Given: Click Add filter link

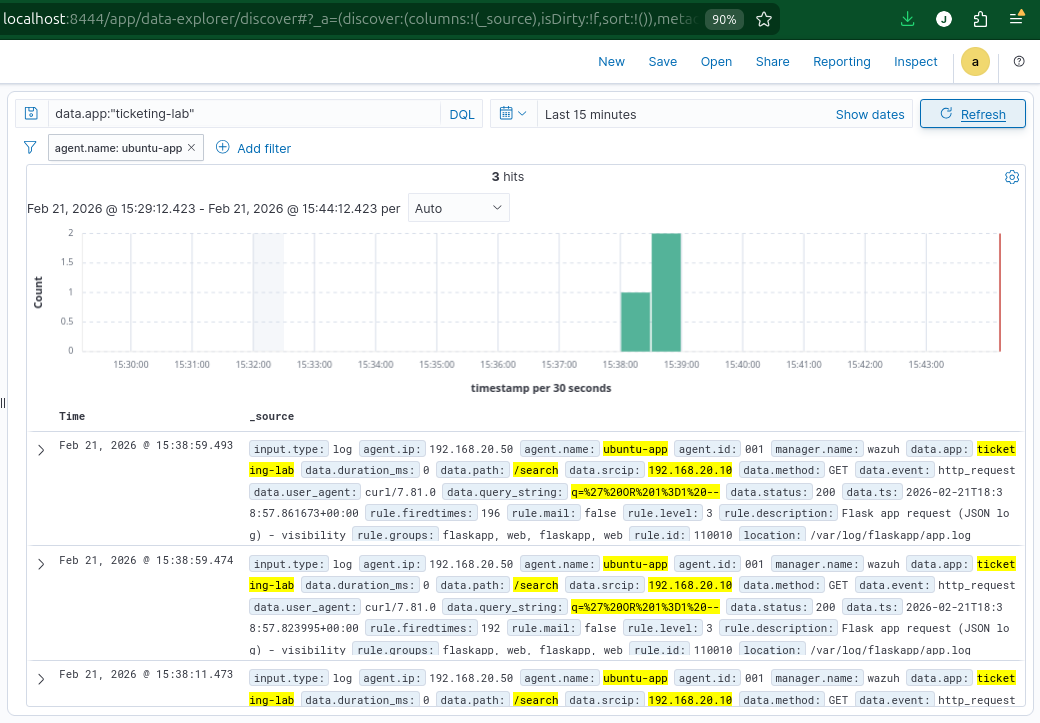Looking at the screenshot, I should tap(264, 149).
